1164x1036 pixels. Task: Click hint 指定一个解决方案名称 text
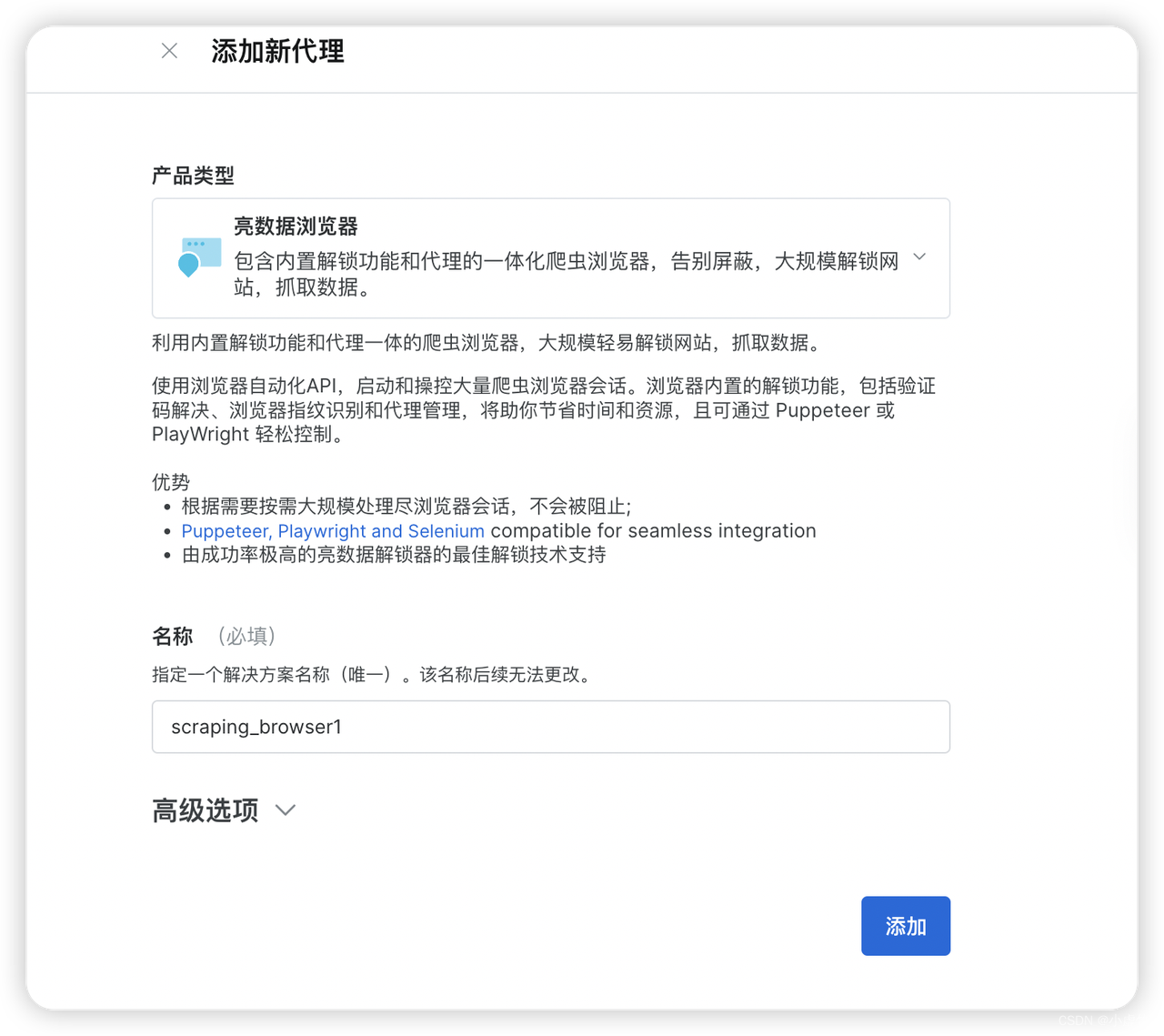[371, 675]
